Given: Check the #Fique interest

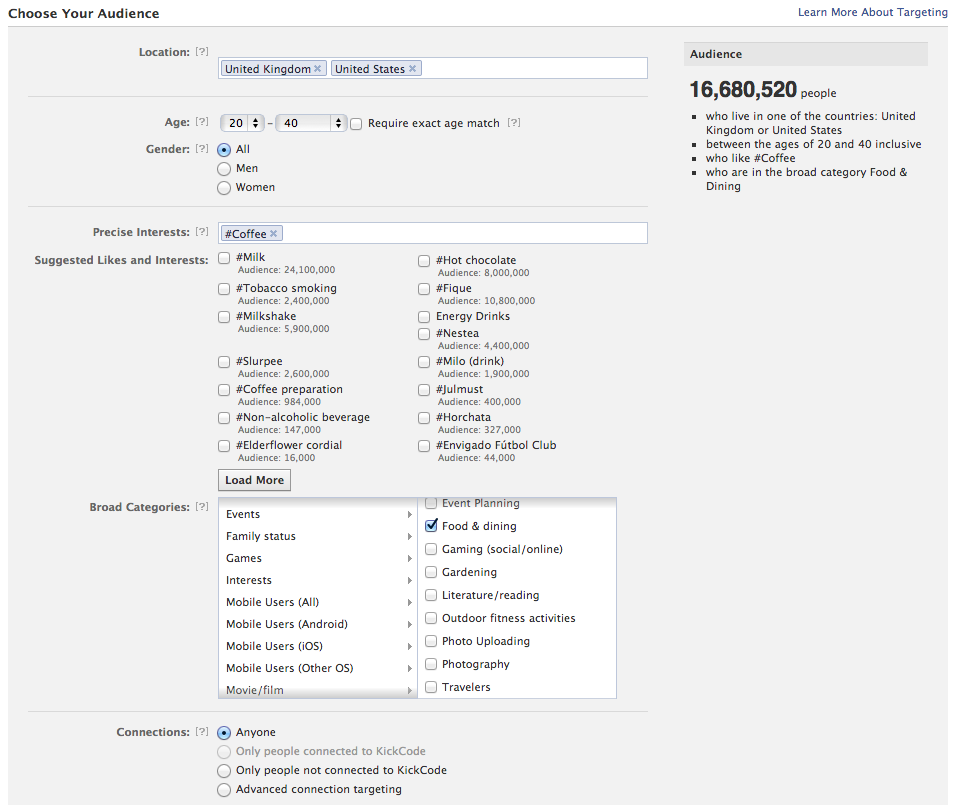Looking at the screenshot, I should [x=424, y=289].
